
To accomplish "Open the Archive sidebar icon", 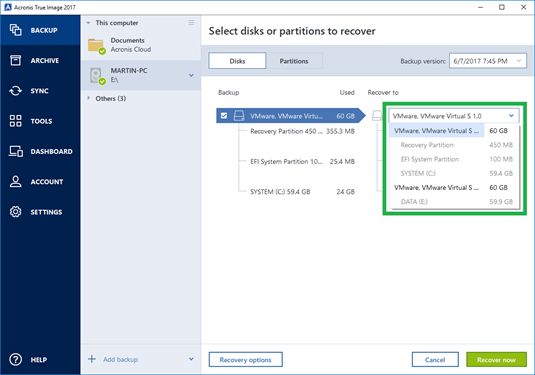I will tap(15, 60).
